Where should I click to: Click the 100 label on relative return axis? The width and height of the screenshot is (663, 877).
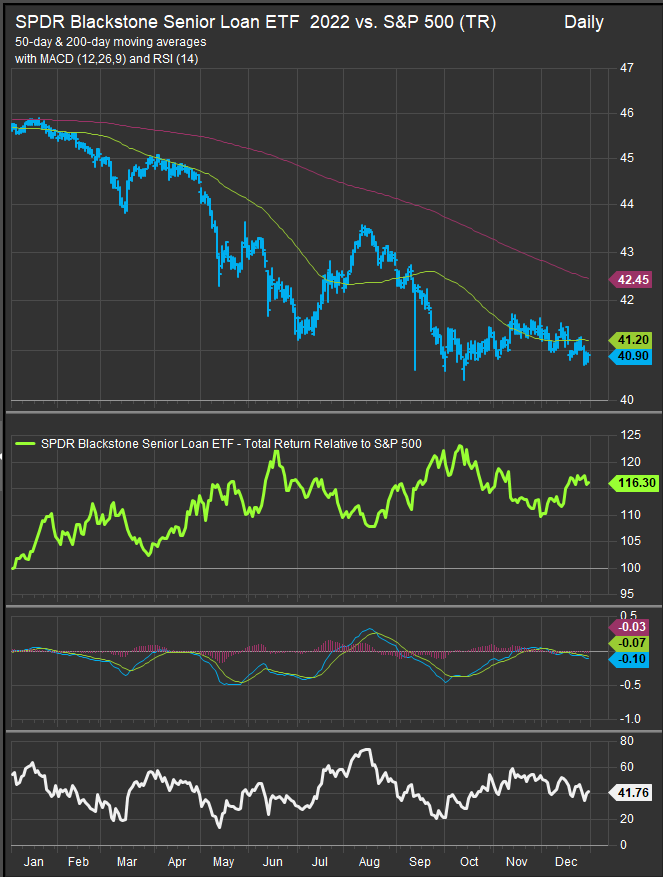pos(631,568)
